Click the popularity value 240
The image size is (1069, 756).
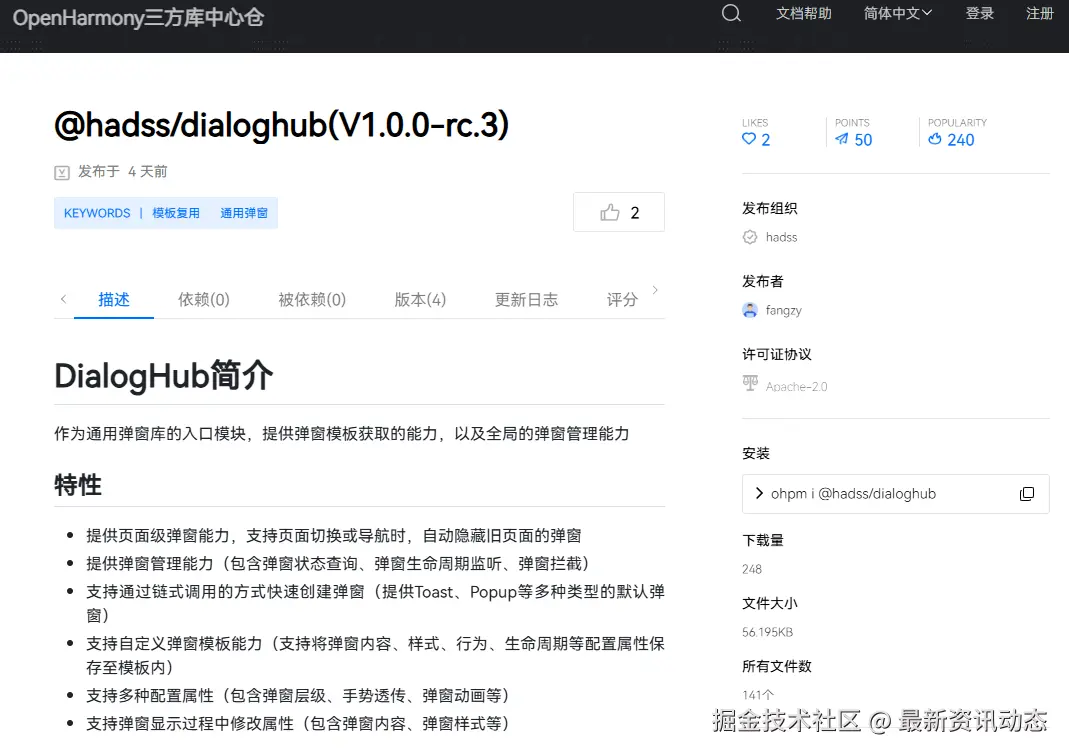pyautogui.click(x=961, y=140)
